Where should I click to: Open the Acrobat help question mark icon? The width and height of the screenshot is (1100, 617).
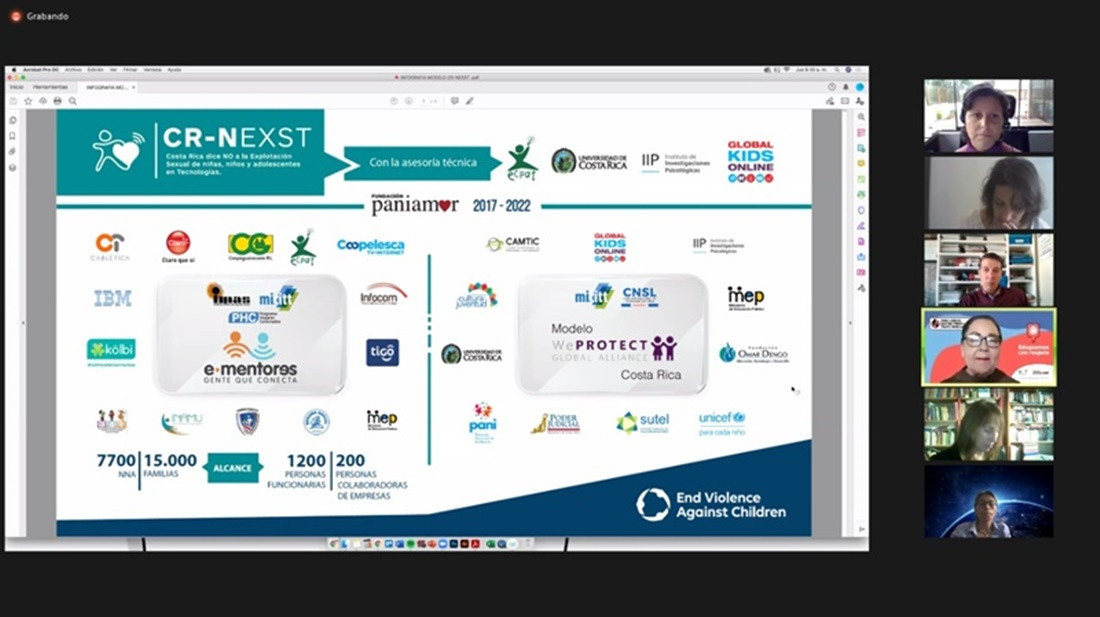click(831, 87)
